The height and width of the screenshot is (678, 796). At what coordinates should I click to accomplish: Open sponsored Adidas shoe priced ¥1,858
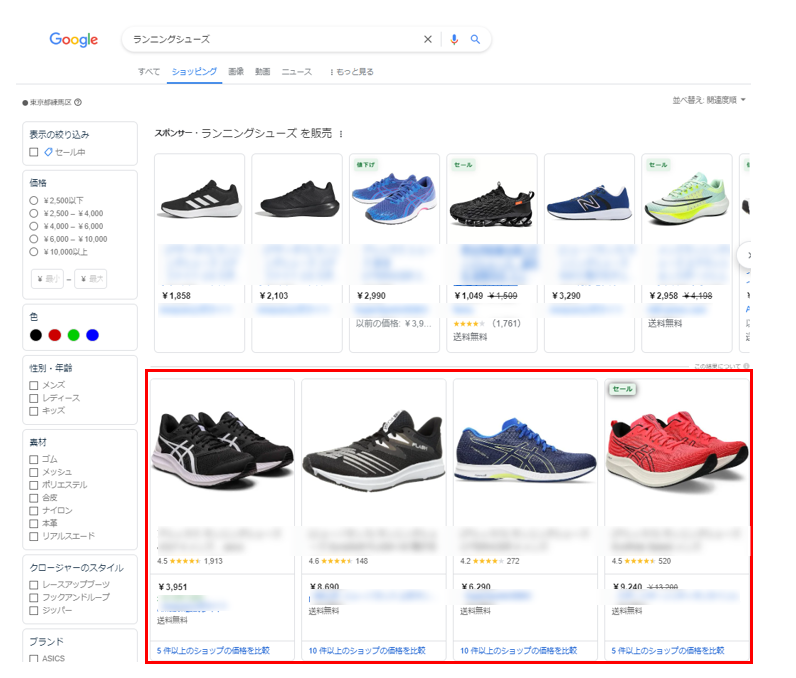point(200,253)
